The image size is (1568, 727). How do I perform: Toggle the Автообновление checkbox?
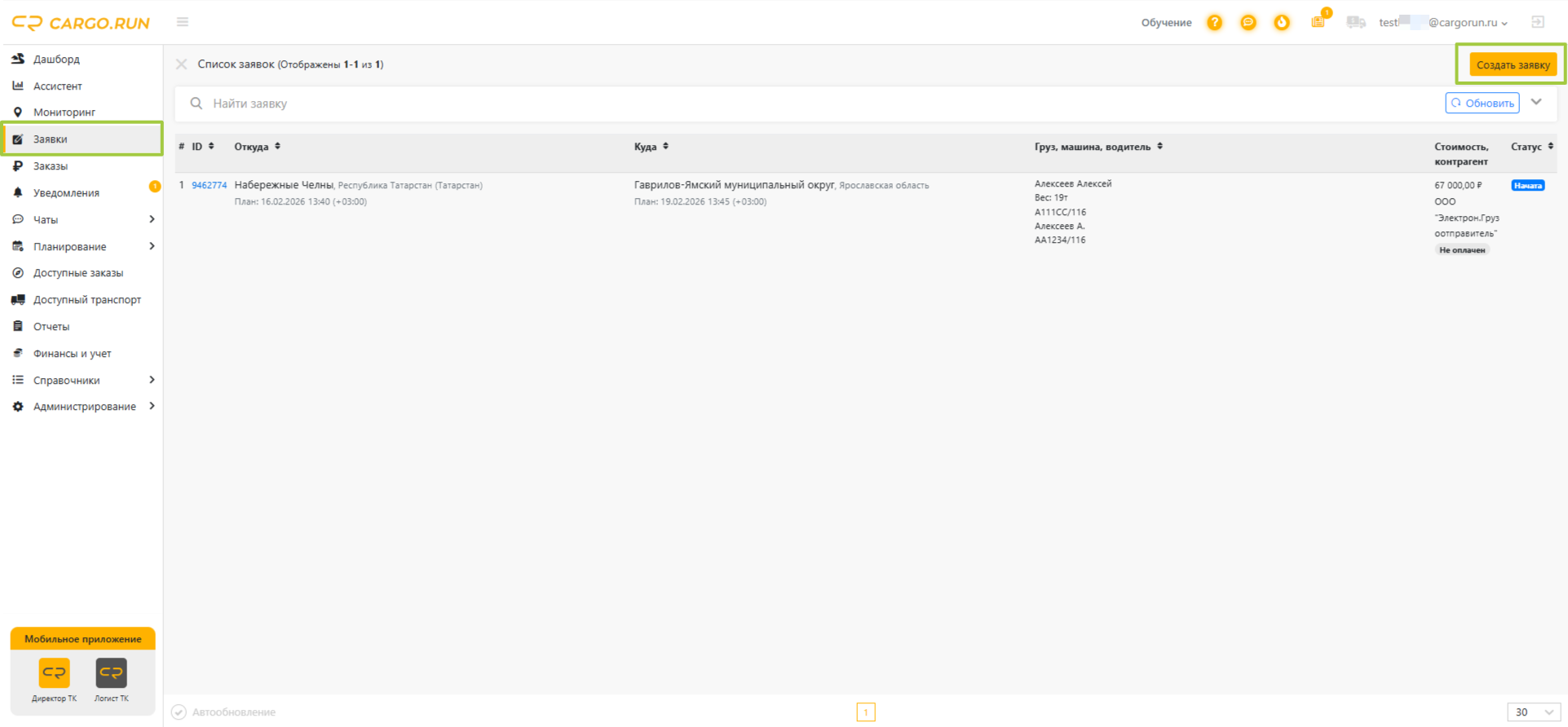[179, 712]
